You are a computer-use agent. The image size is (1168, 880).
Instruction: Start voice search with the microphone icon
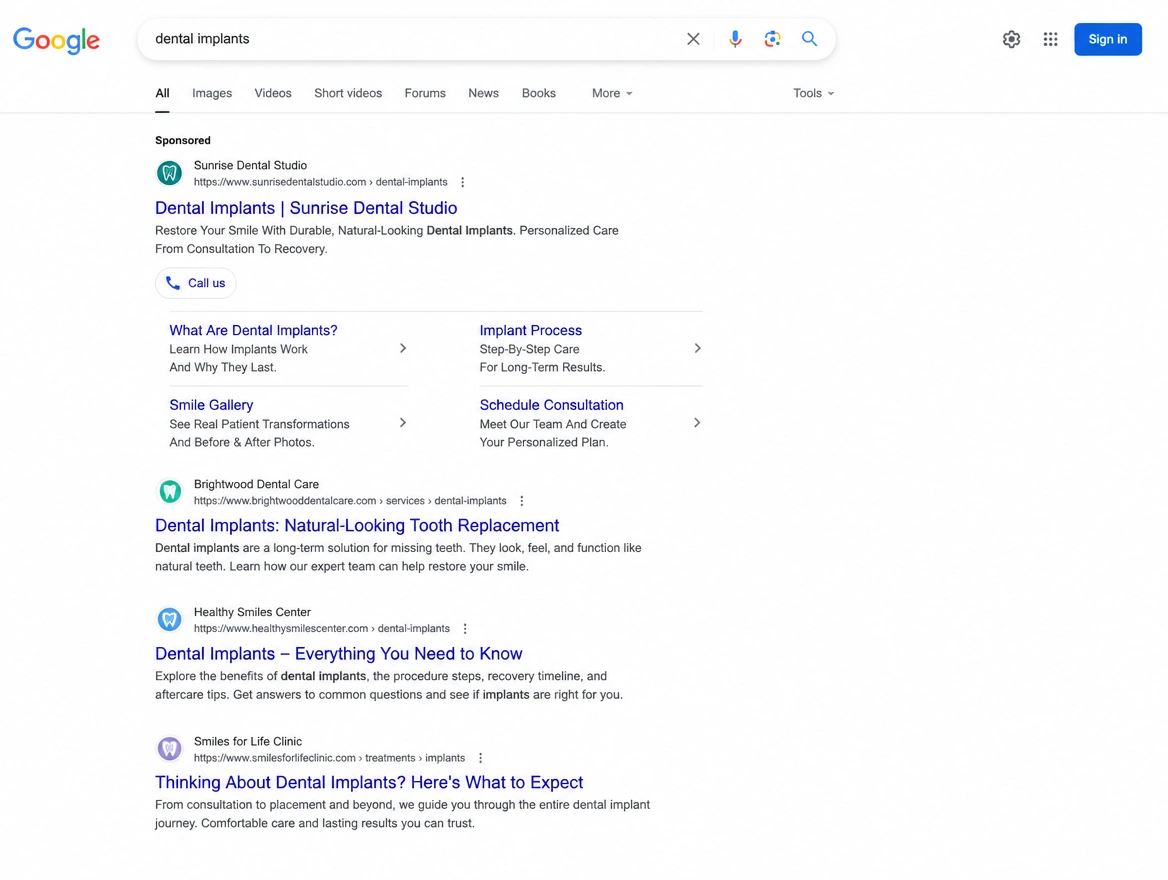tap(735, 39)
